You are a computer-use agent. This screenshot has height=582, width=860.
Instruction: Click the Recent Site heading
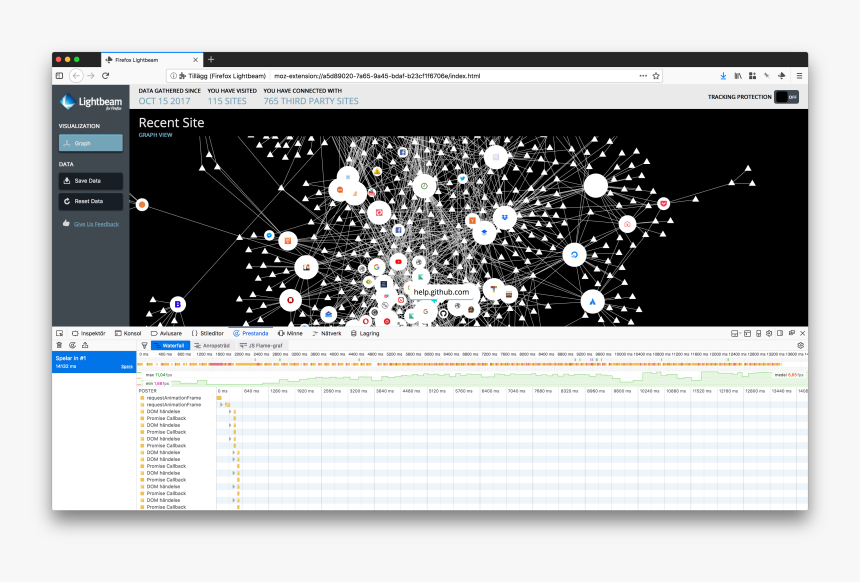click(171, 123)
